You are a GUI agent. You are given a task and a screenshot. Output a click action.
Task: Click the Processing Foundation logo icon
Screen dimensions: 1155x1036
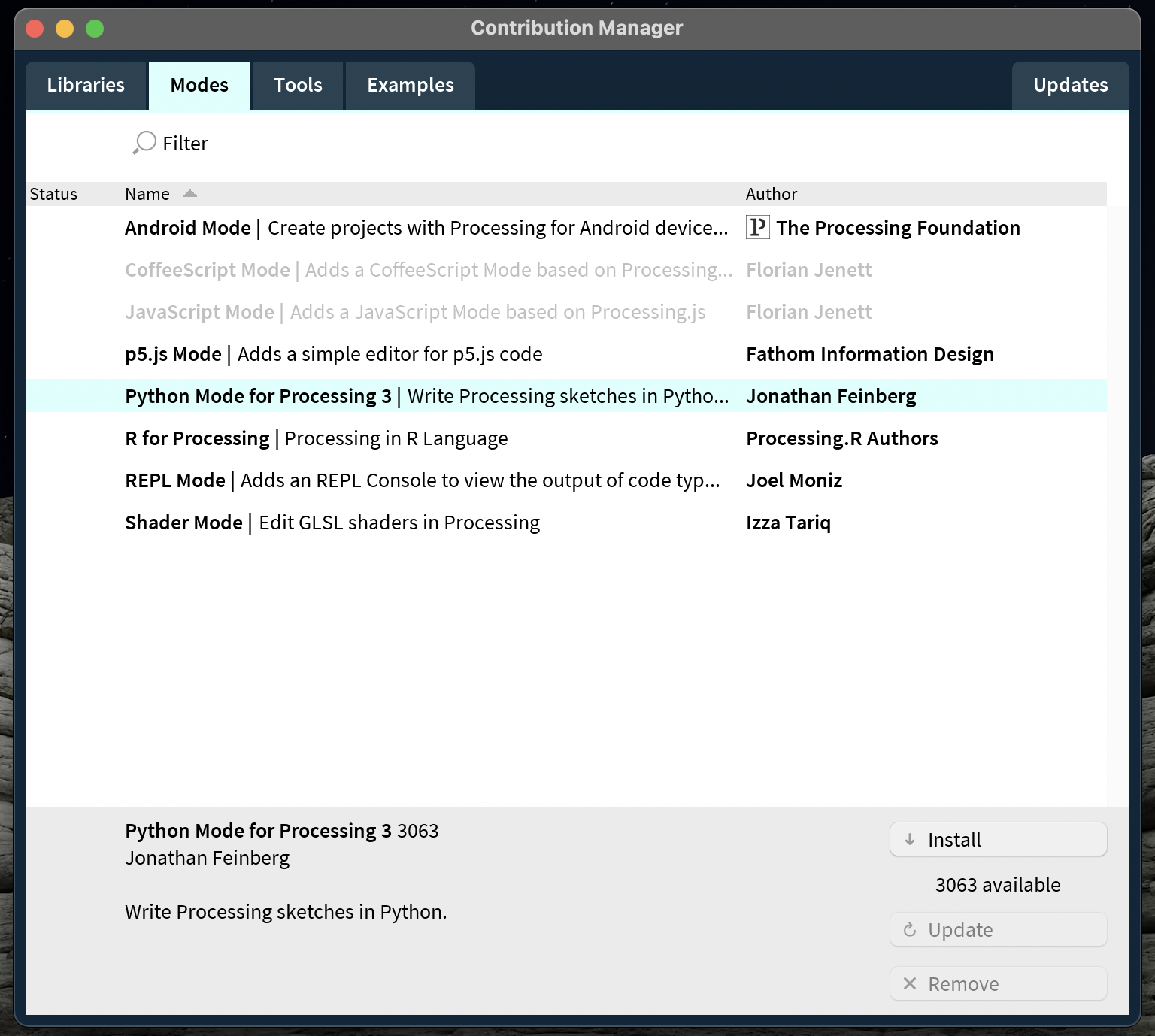point(757,227)
